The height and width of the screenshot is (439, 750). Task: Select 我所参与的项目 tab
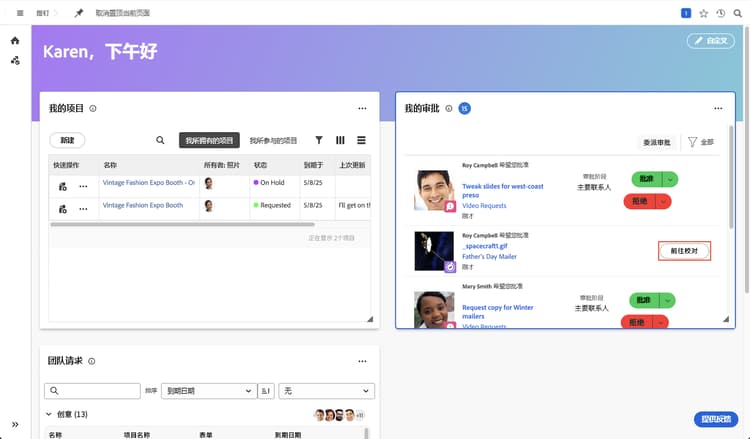tap(273, 141)
